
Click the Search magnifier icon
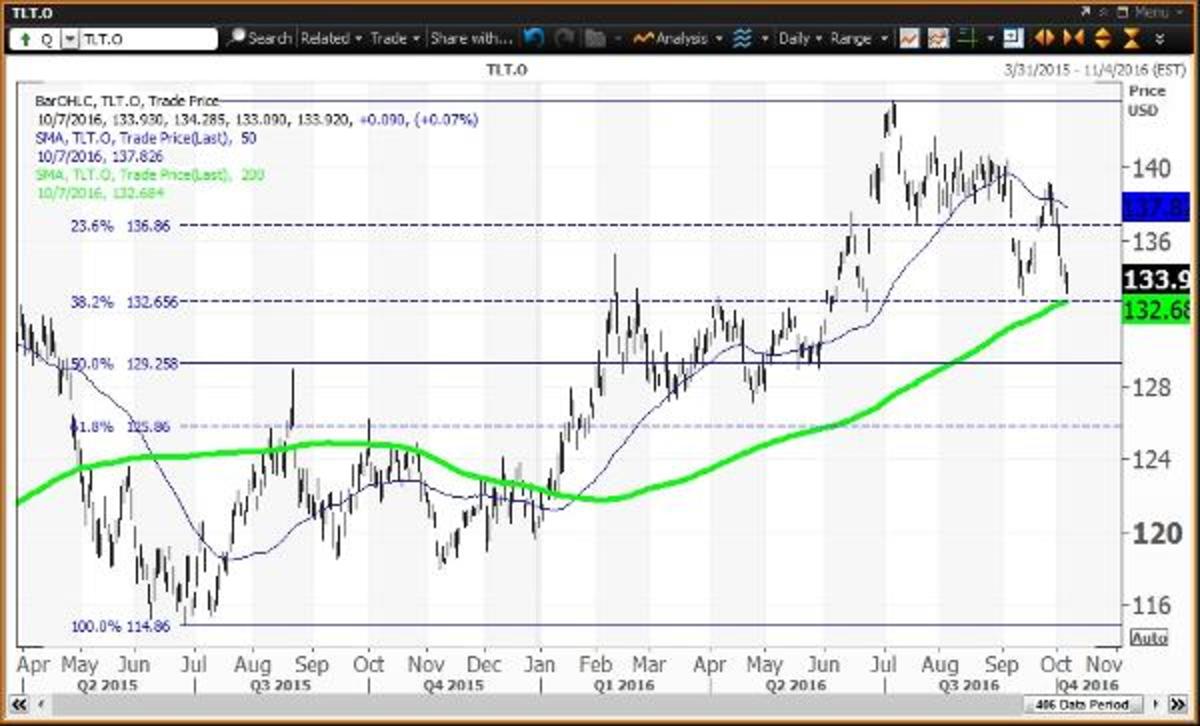click(x=236, y=38)
